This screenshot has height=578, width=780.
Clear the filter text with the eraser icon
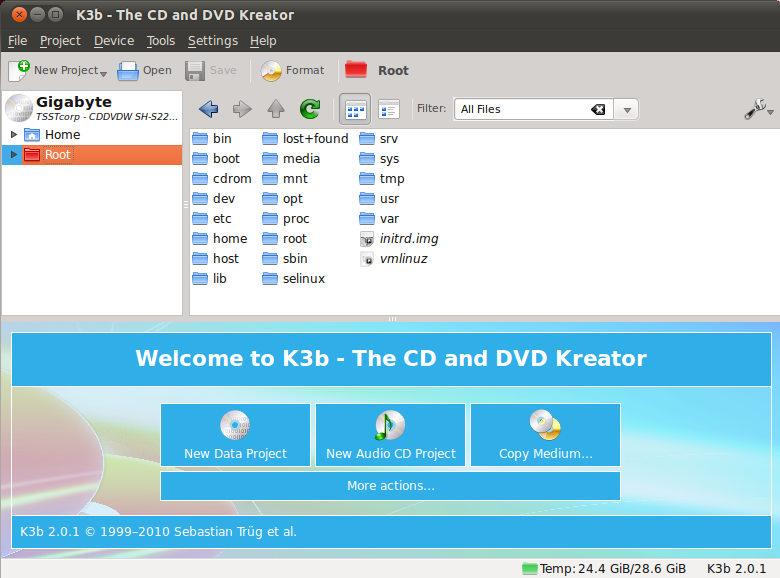(x=598, y=109)
